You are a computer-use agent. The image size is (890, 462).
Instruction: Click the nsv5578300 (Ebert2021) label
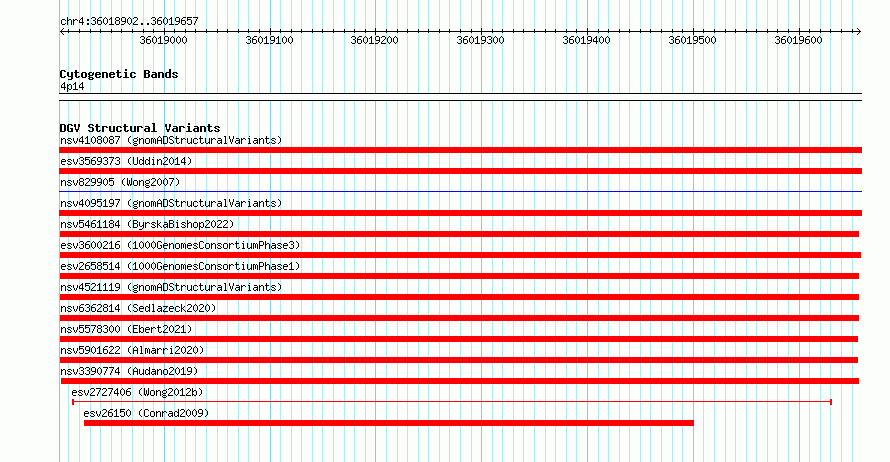coord(126,329)
